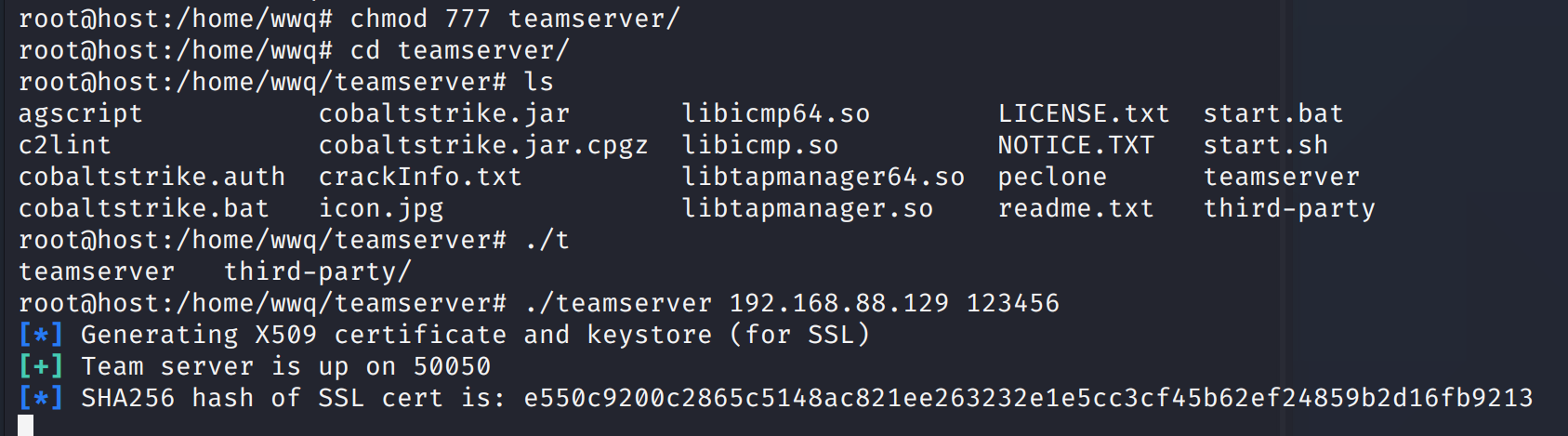Click cobaltstrike.bat in the directory listing
The width and height of the screenshot is (1568, 436).
tap(143, 209)
